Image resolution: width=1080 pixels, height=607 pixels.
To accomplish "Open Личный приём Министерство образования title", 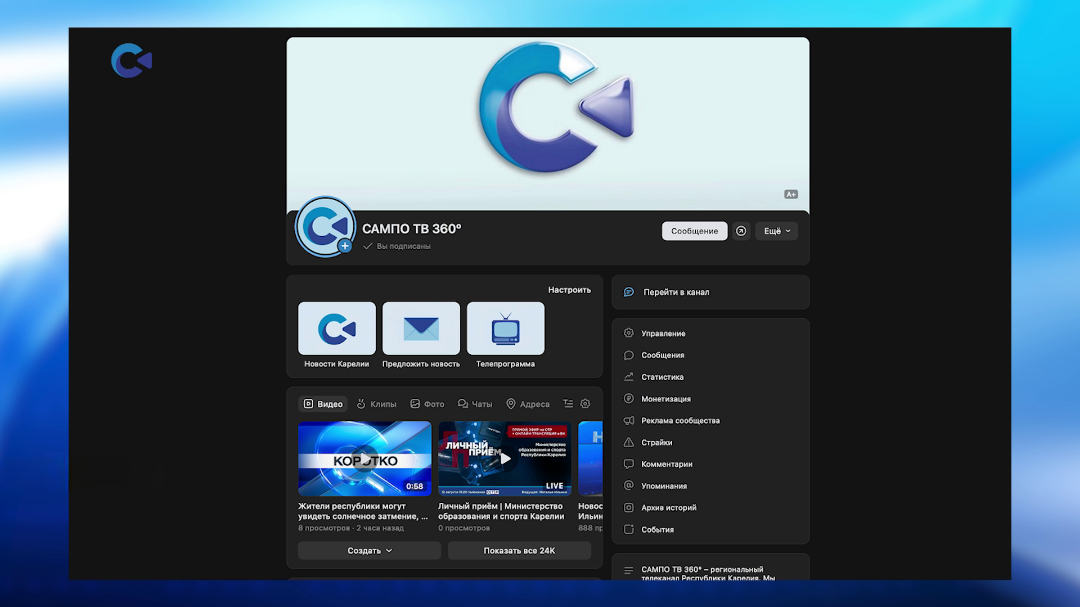I will [x=501, y=511].
